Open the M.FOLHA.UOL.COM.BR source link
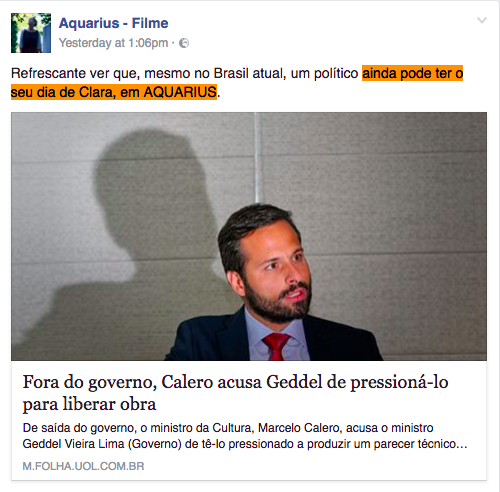 click(83, 466)
